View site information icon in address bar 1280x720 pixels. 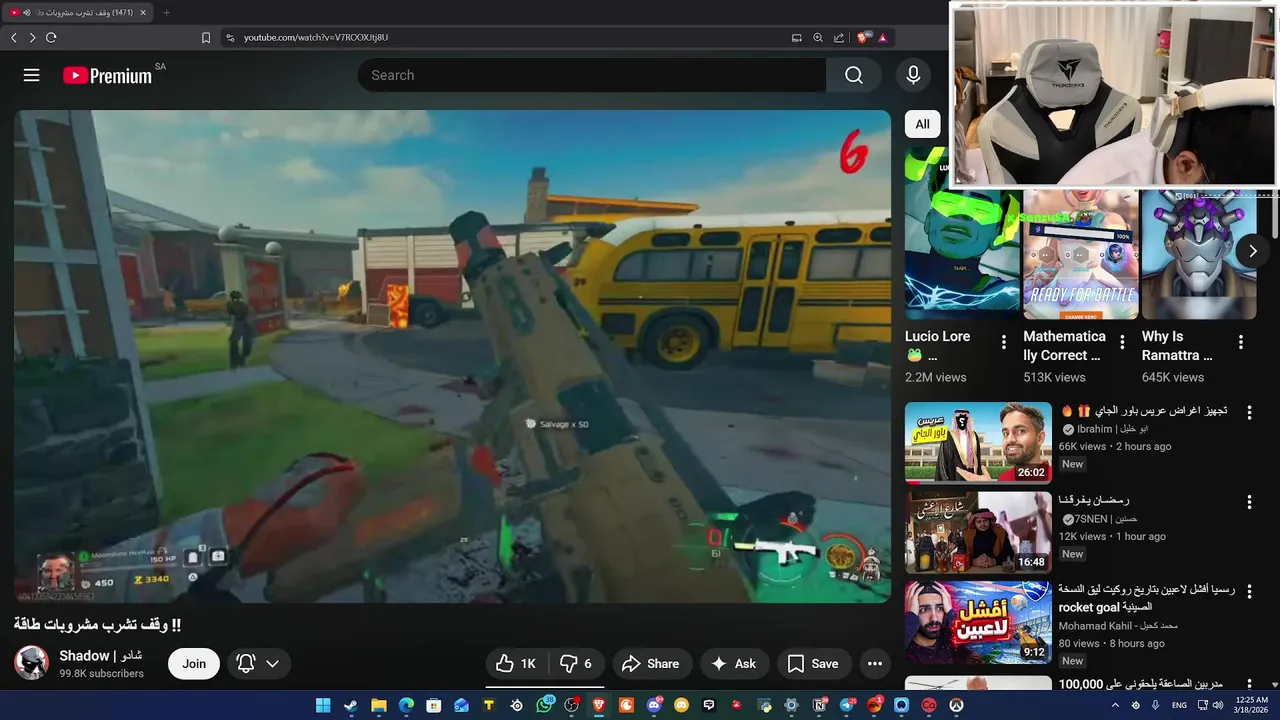pyautogui.click(x=230, y=37)
